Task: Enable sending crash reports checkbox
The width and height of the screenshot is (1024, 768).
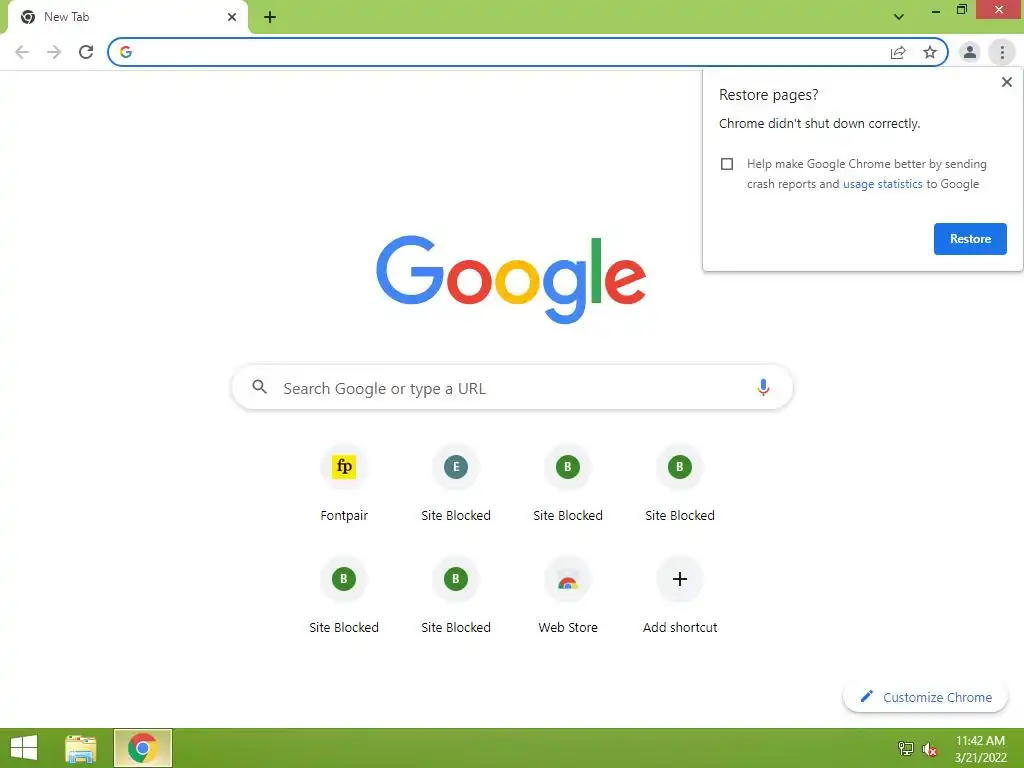Action: coord(727,164)
